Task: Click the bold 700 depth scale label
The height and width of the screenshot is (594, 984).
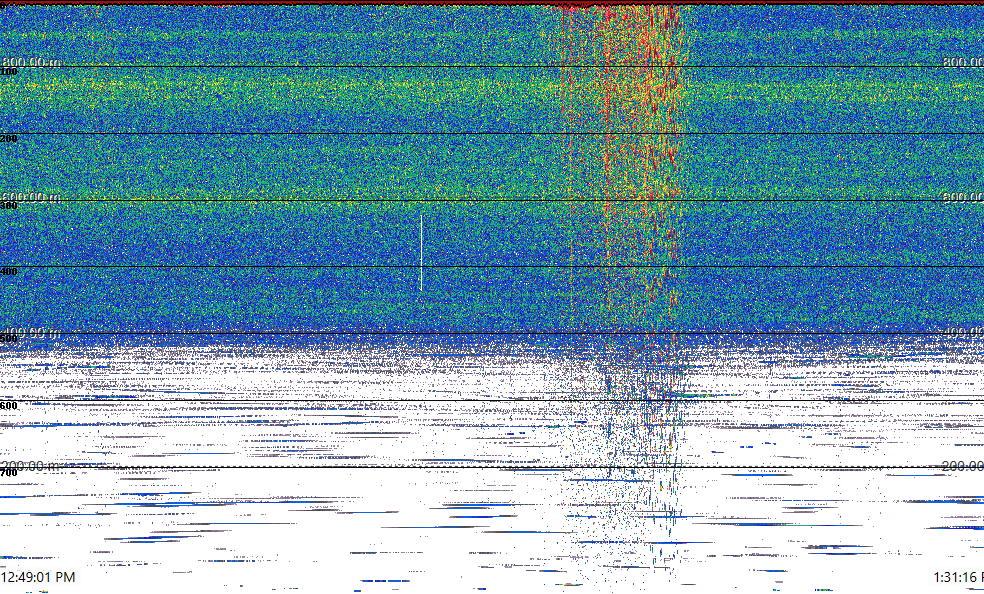Action: [x=9, y=473]
